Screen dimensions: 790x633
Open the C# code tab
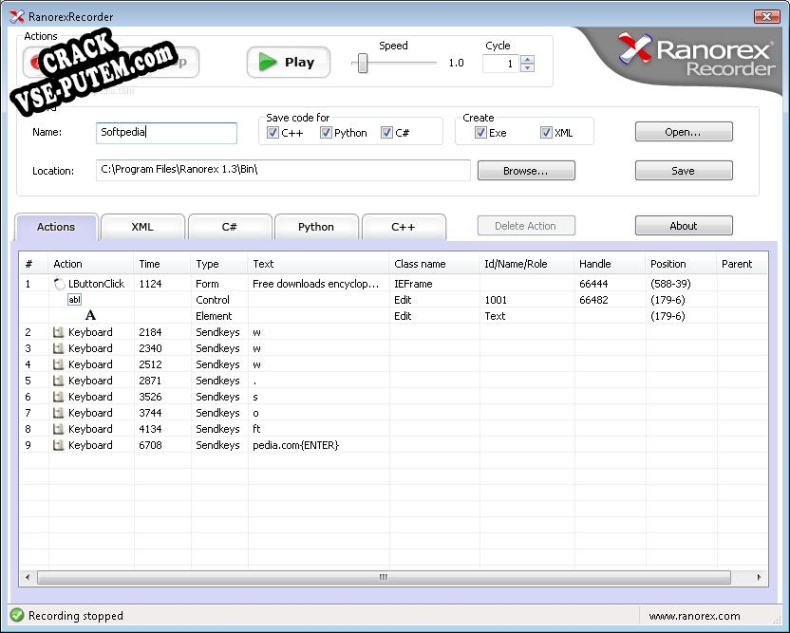point(230,227)
